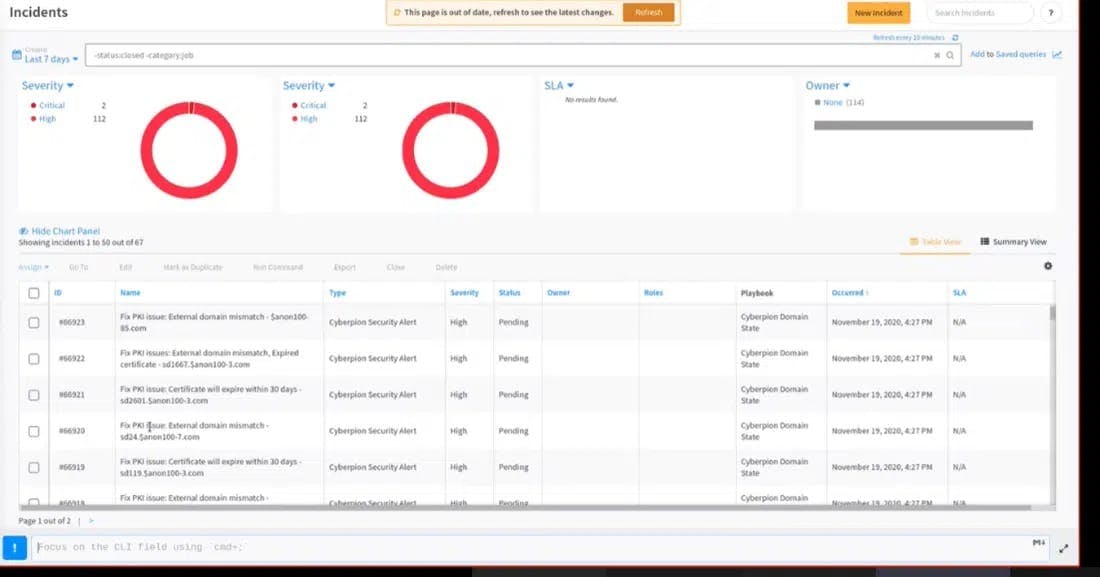This screenshot has height=577, width=1100.
Task: Click the red Severity donut chart
Action: pos(189,150)
